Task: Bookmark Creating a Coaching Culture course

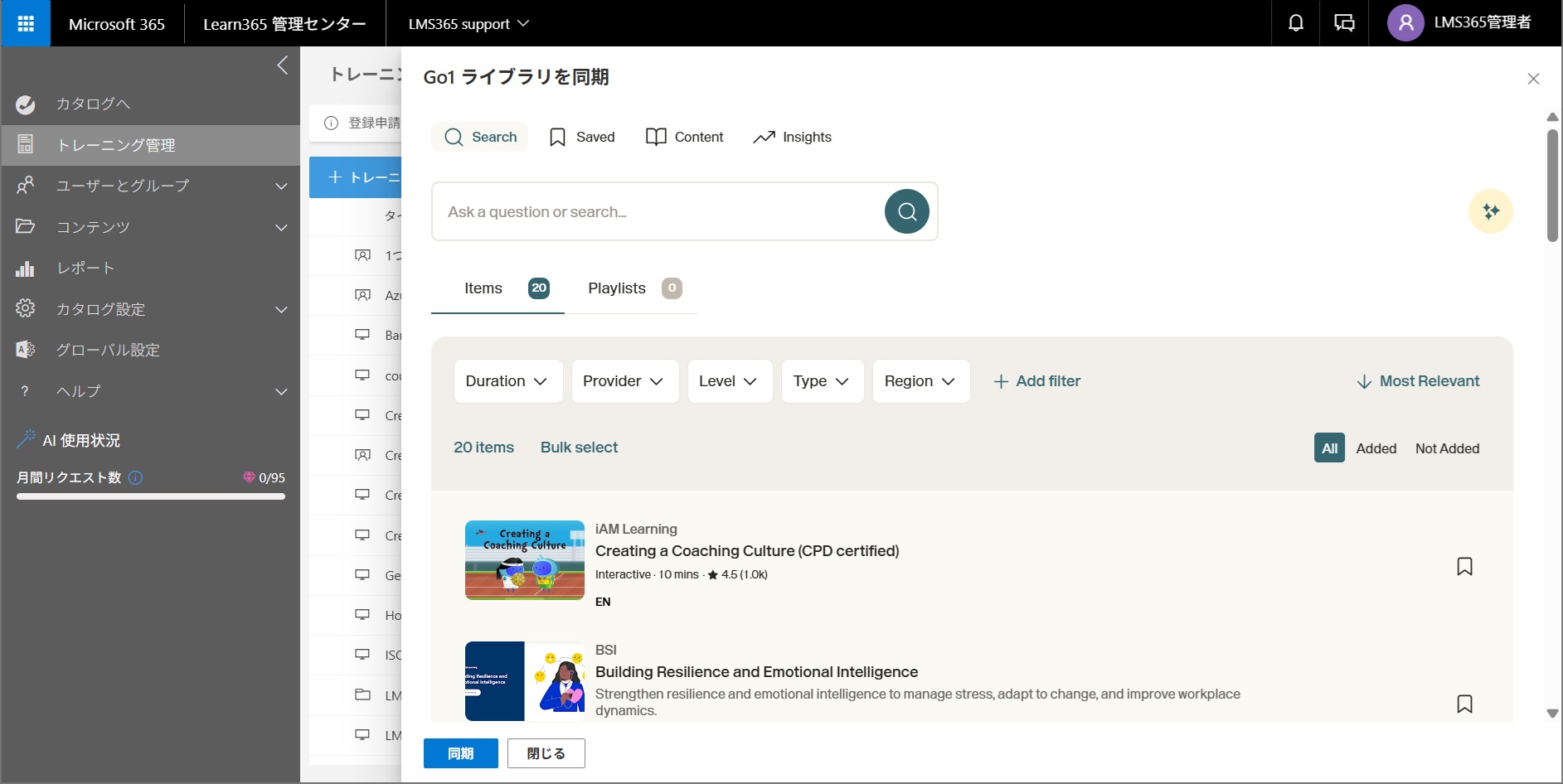Action: point(1464,566)
